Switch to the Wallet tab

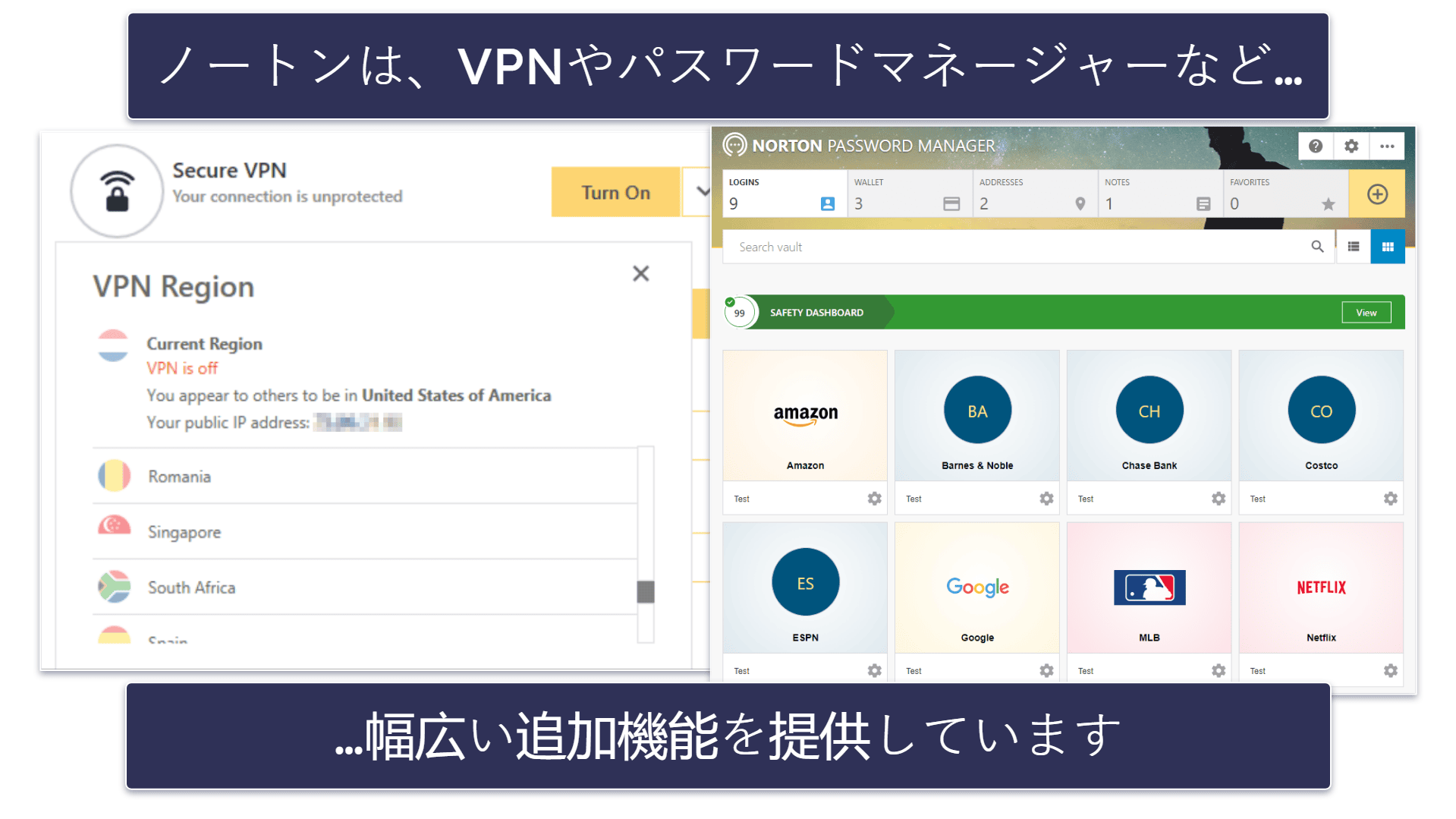click(x=910, y=194)
